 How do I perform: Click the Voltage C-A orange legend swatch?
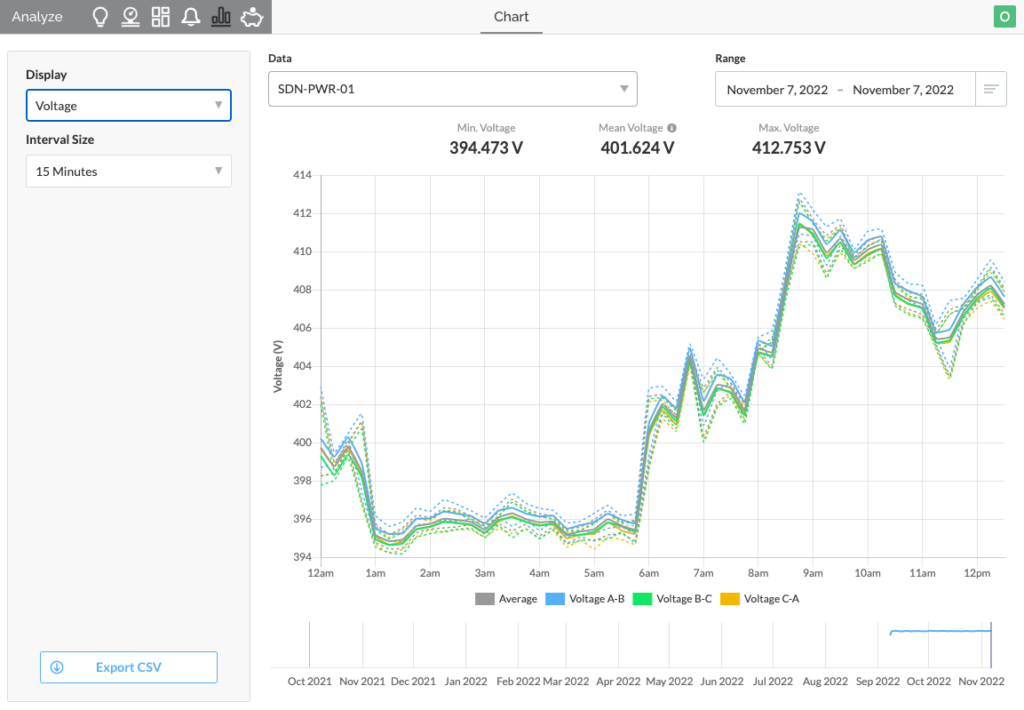(729, 599)
